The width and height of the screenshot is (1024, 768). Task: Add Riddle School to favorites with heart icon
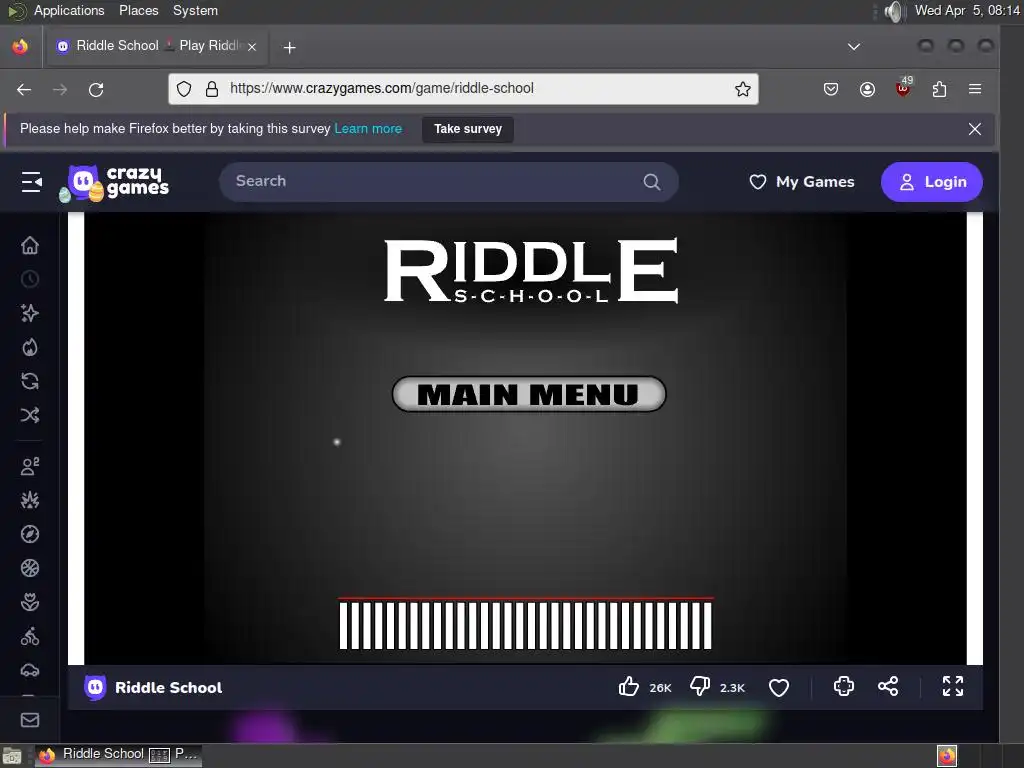(x=778, y=687)
